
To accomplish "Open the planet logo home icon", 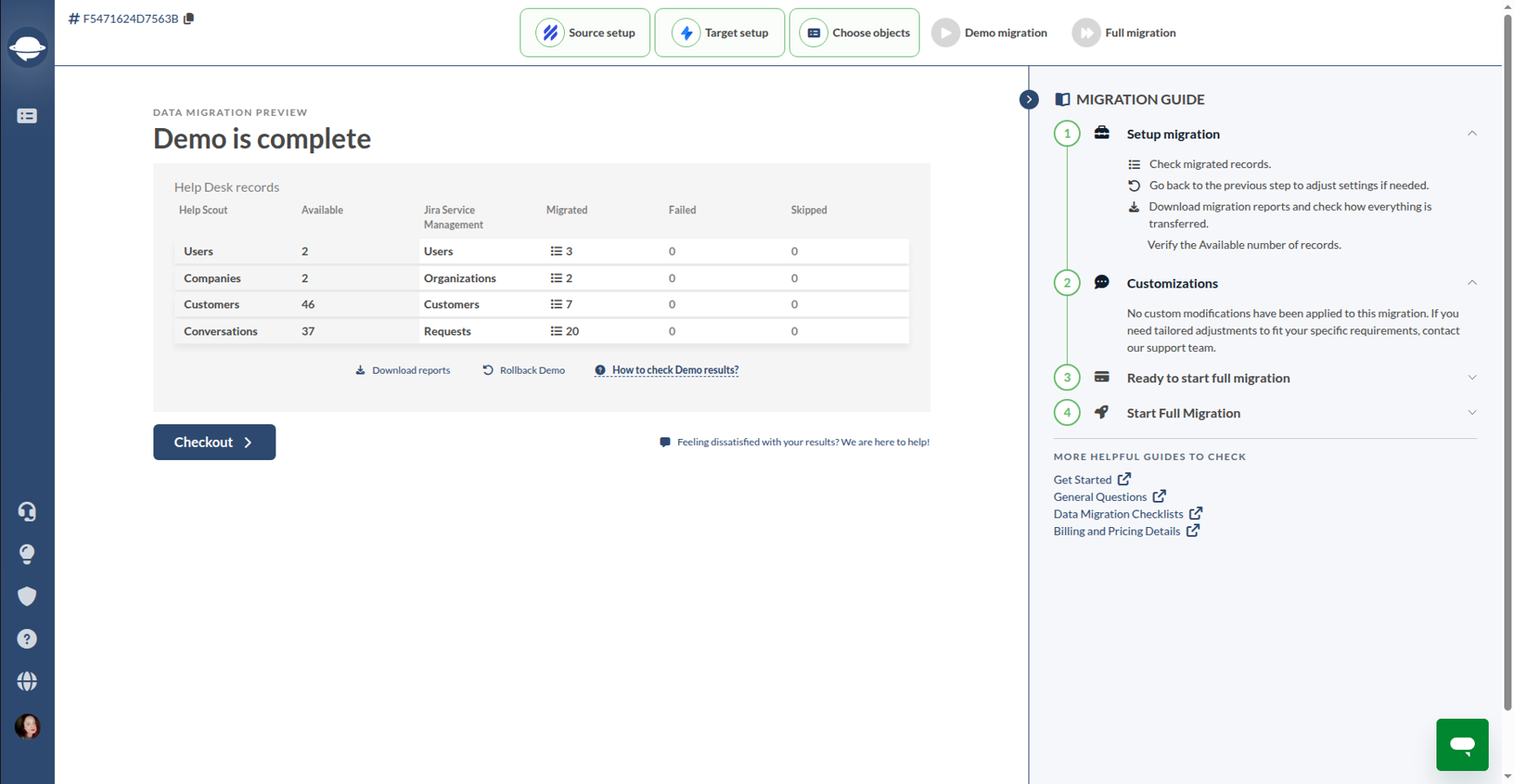I will coord(27,47).
